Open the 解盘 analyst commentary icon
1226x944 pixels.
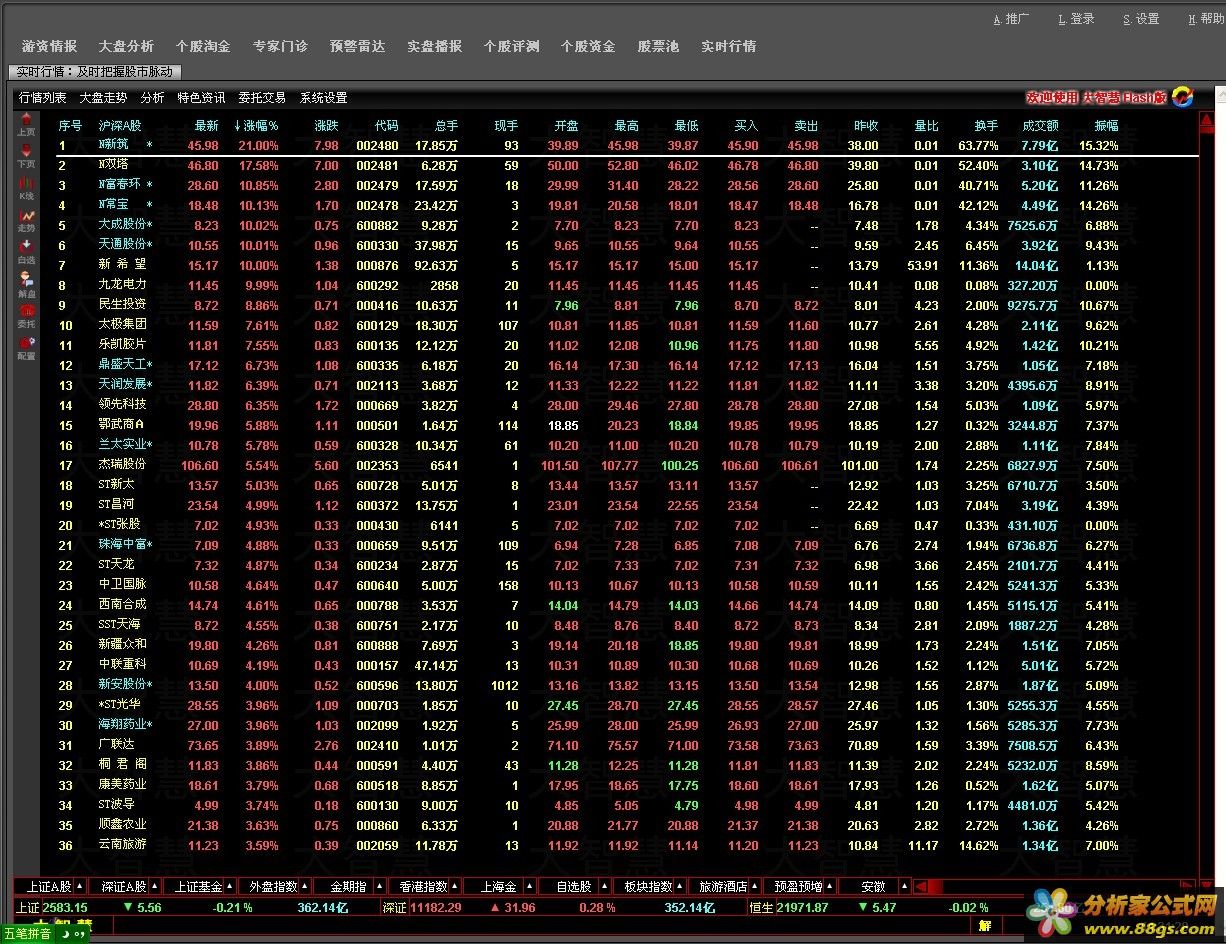[x=26, y=285]
